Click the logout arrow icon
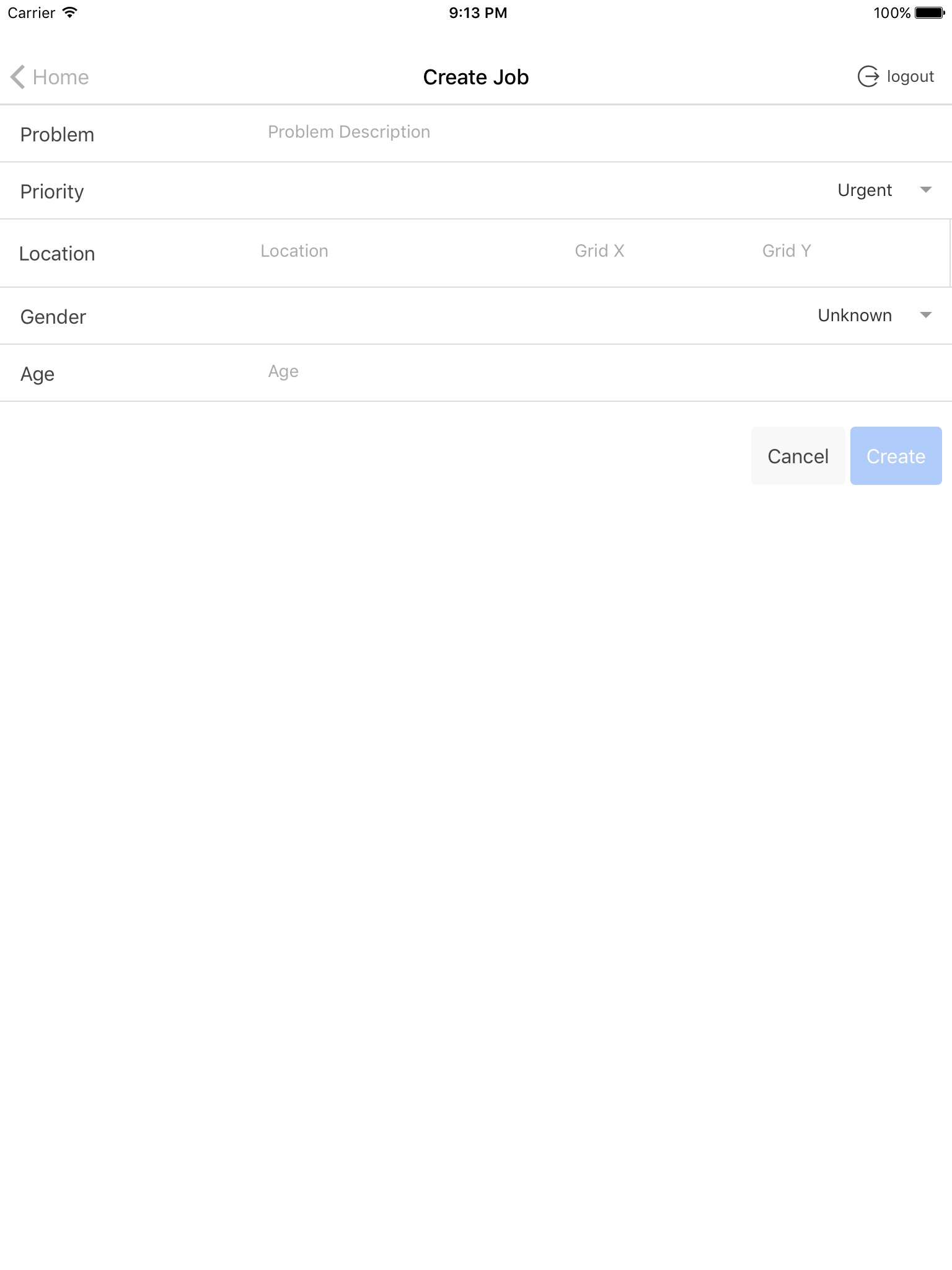The width and height of the screenshot is (952, 1270). pyautogui.click(x=868, y=77)
